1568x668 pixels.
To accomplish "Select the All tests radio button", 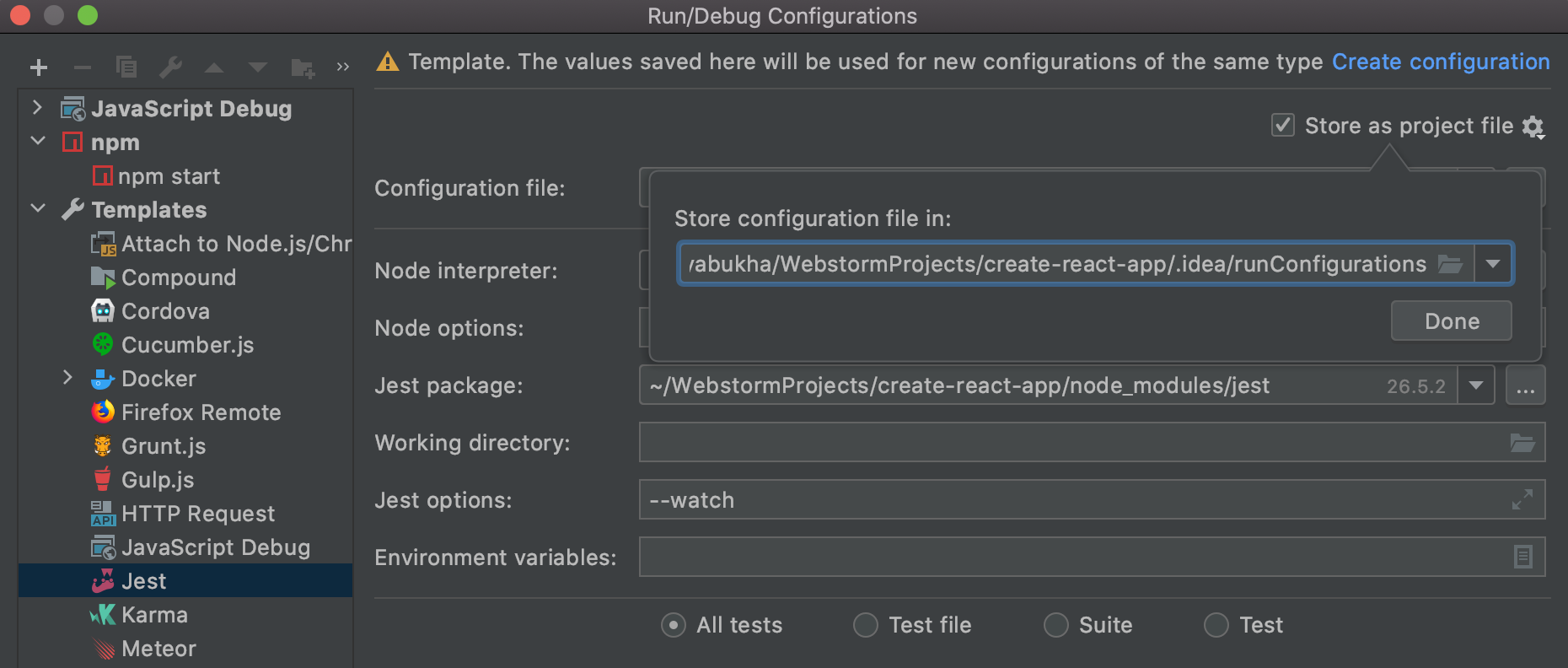I will (674, 625).
